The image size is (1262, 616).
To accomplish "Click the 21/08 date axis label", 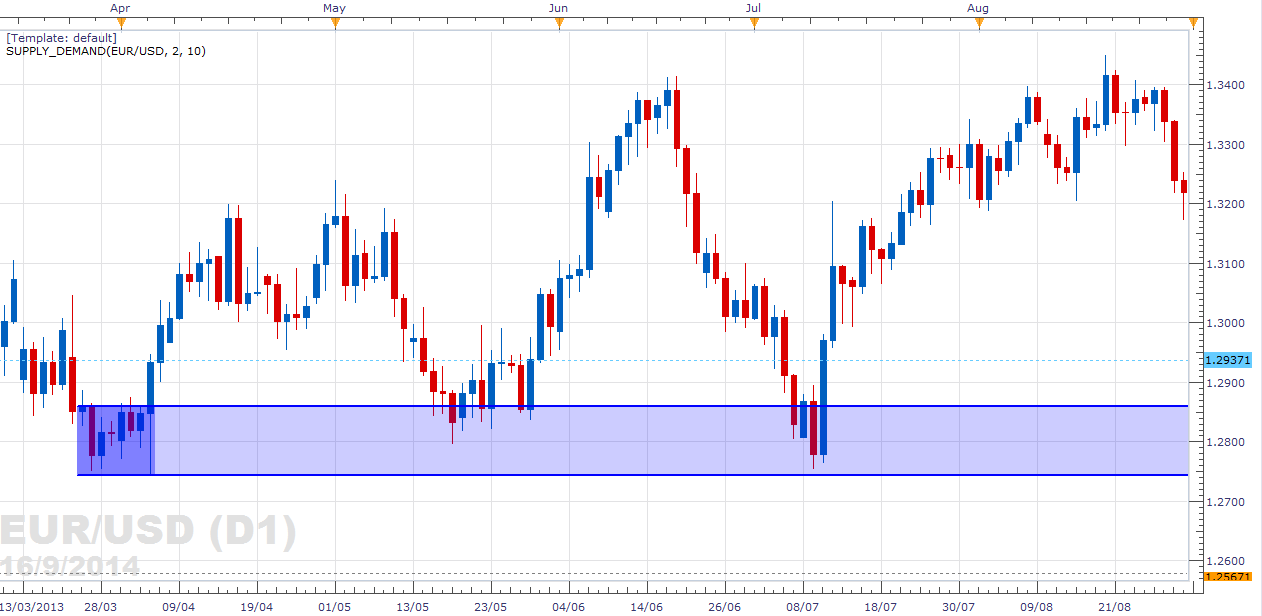I will (1115, 607).
